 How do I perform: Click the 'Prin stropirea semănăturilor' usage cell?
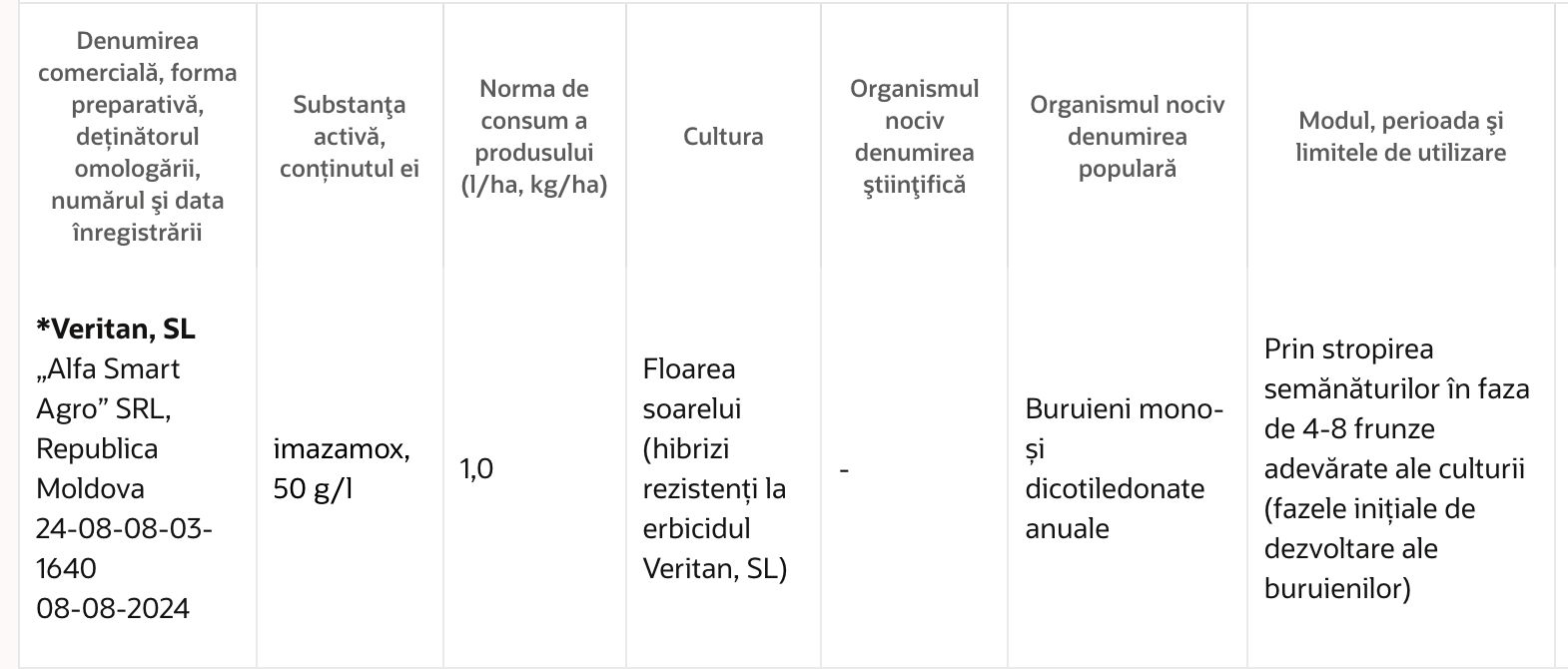(1396, 468)
